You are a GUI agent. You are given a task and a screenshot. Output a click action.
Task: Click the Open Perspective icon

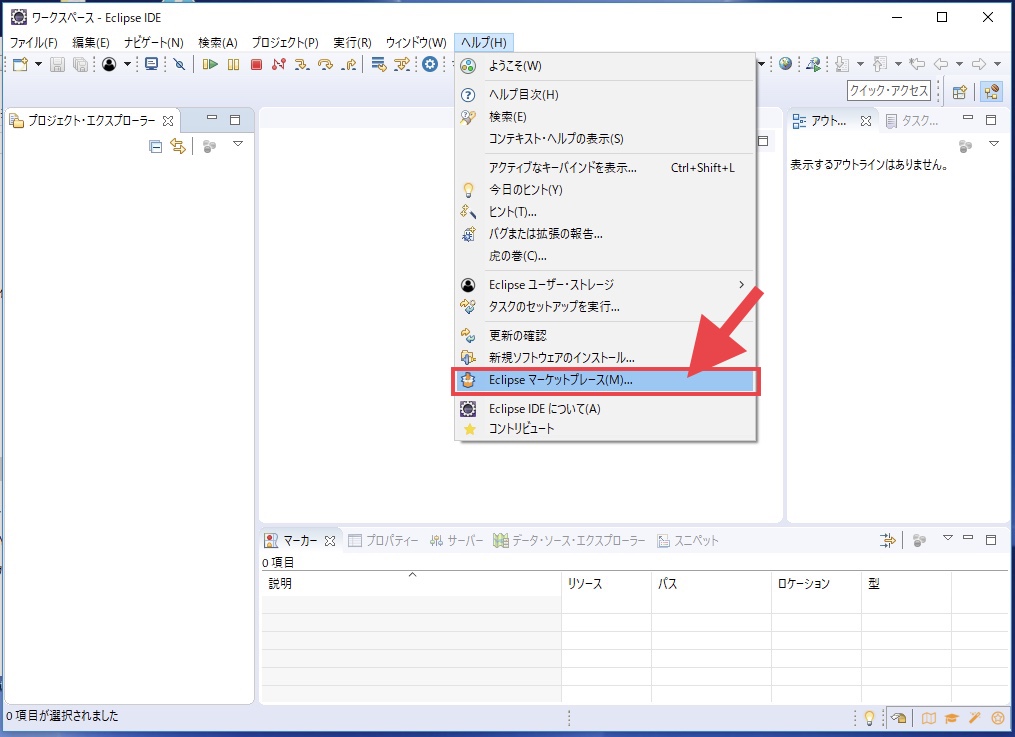(x=960, y=92)
